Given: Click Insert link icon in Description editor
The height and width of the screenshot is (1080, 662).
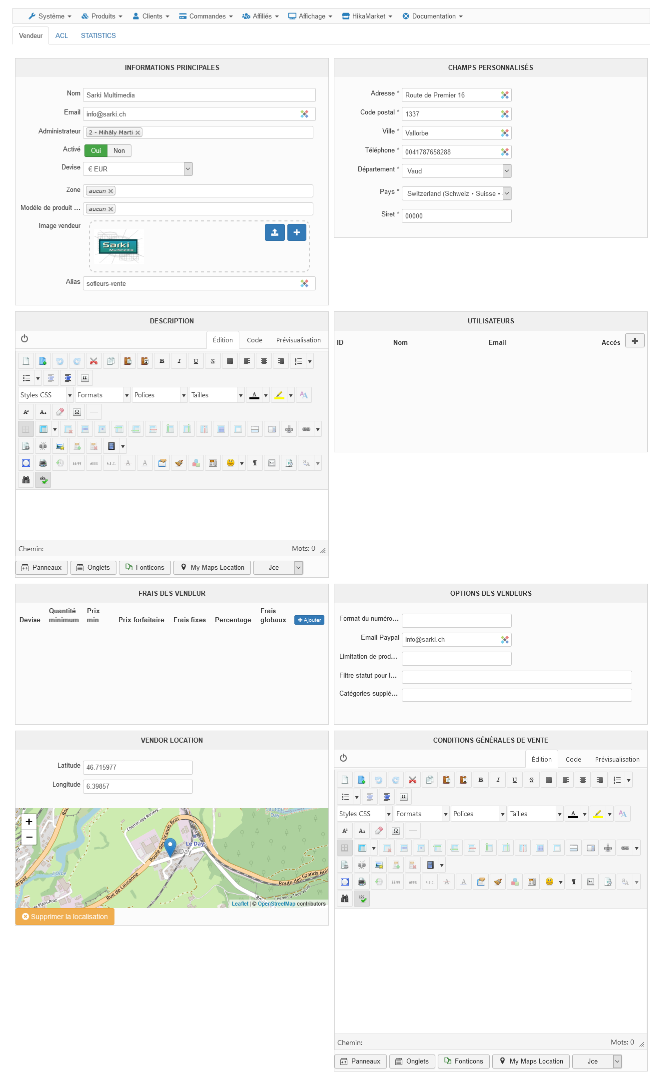Looking at the screenshot, I should click(x=306, y=429).
